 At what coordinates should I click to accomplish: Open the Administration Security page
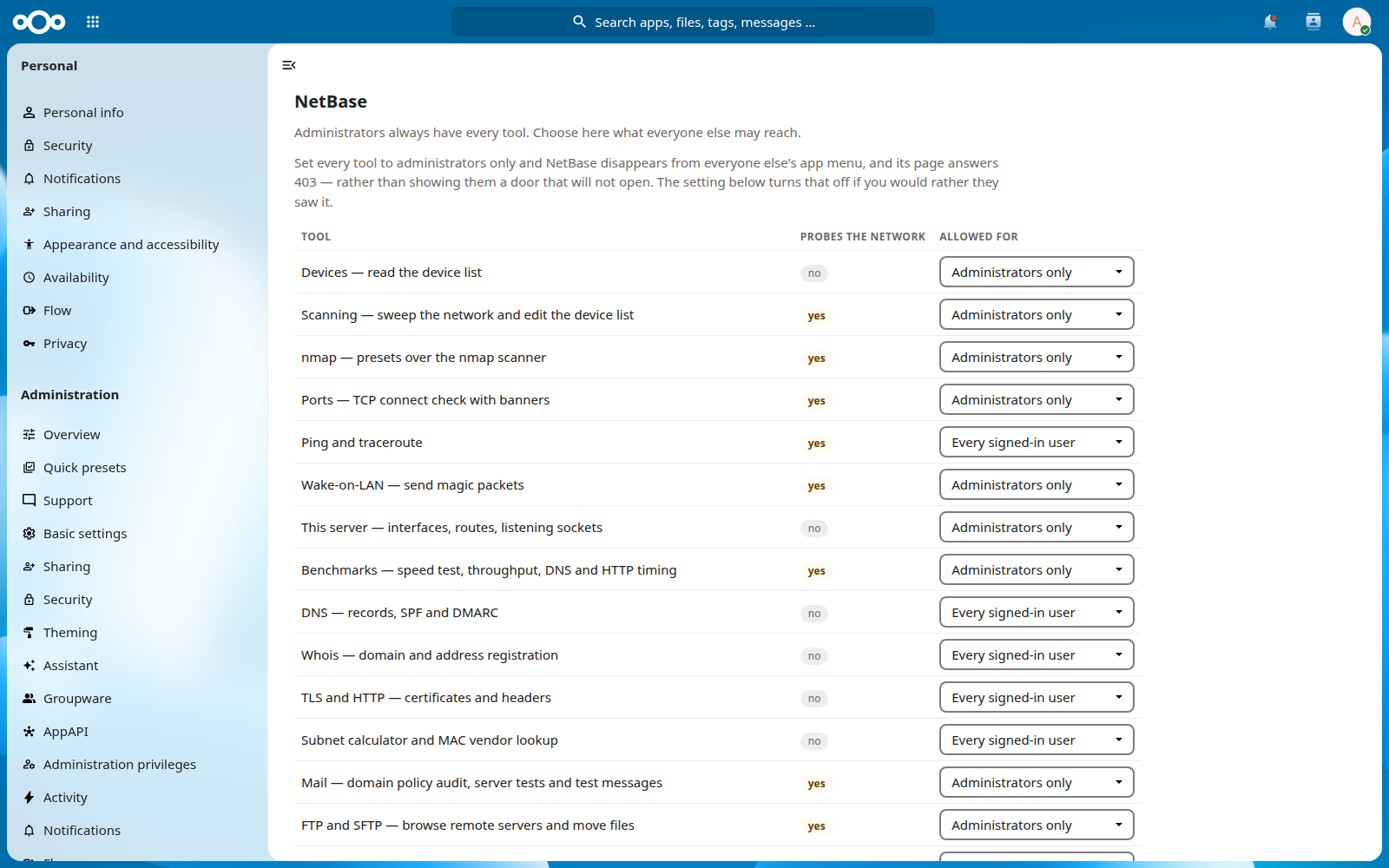point(137,600)
